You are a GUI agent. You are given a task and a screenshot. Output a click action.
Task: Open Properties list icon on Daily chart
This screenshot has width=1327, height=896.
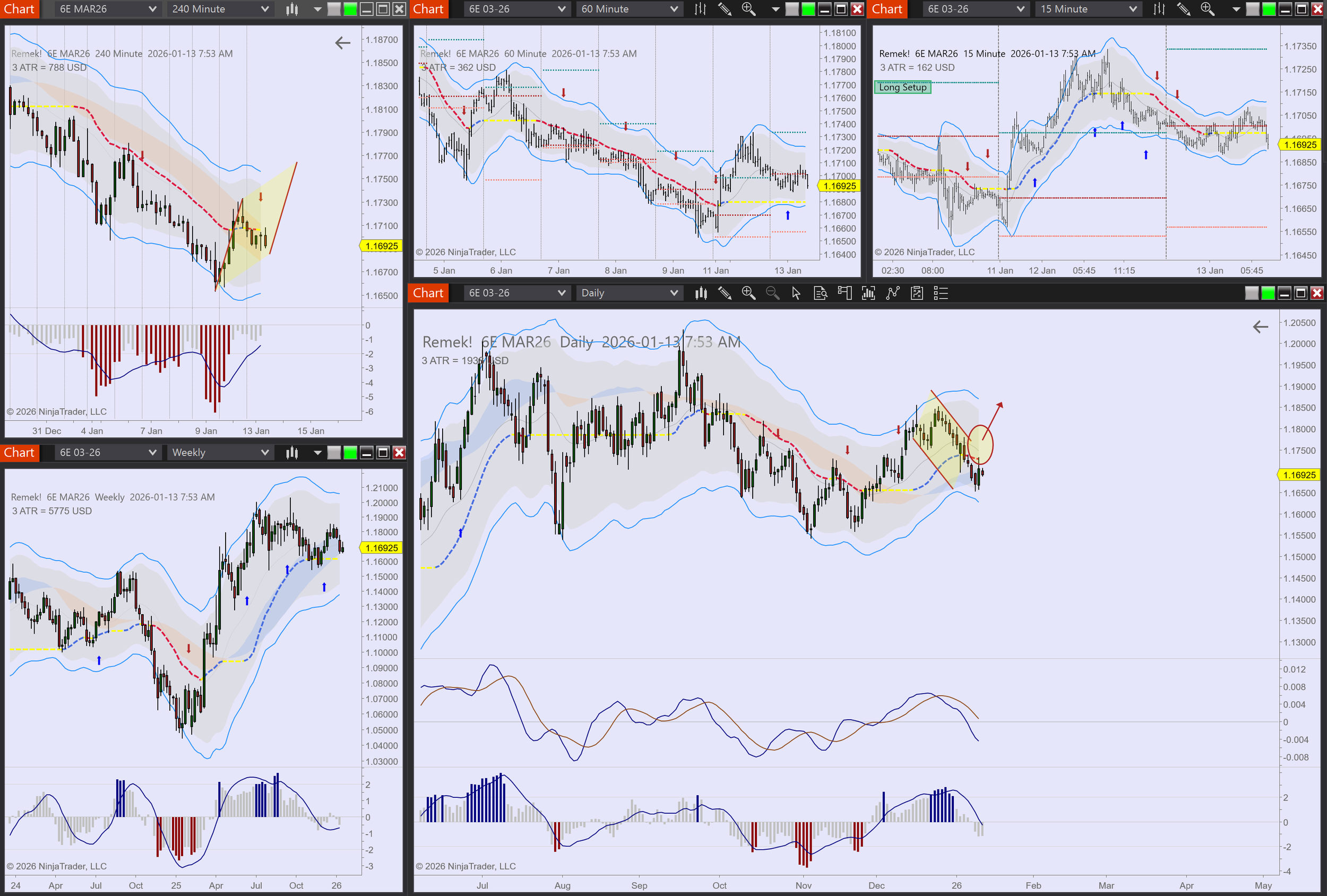click(x=941, y=293)
